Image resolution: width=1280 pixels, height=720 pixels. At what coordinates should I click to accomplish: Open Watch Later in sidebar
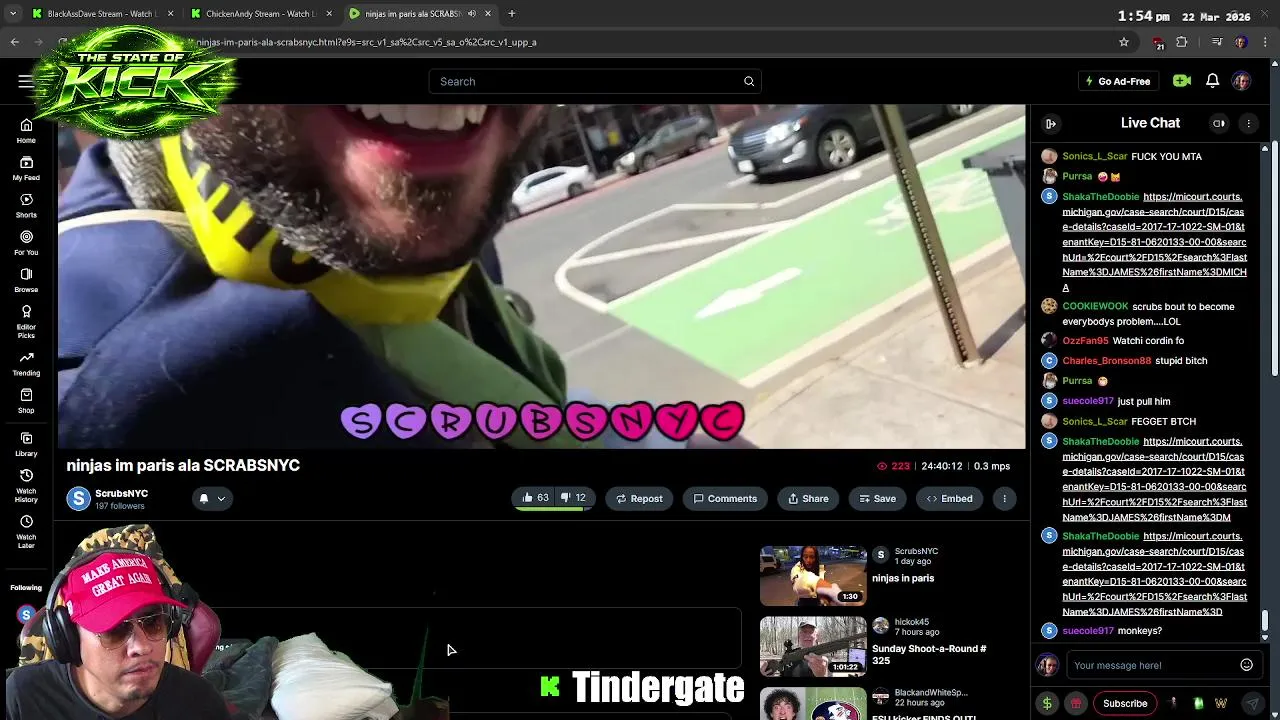26,531
